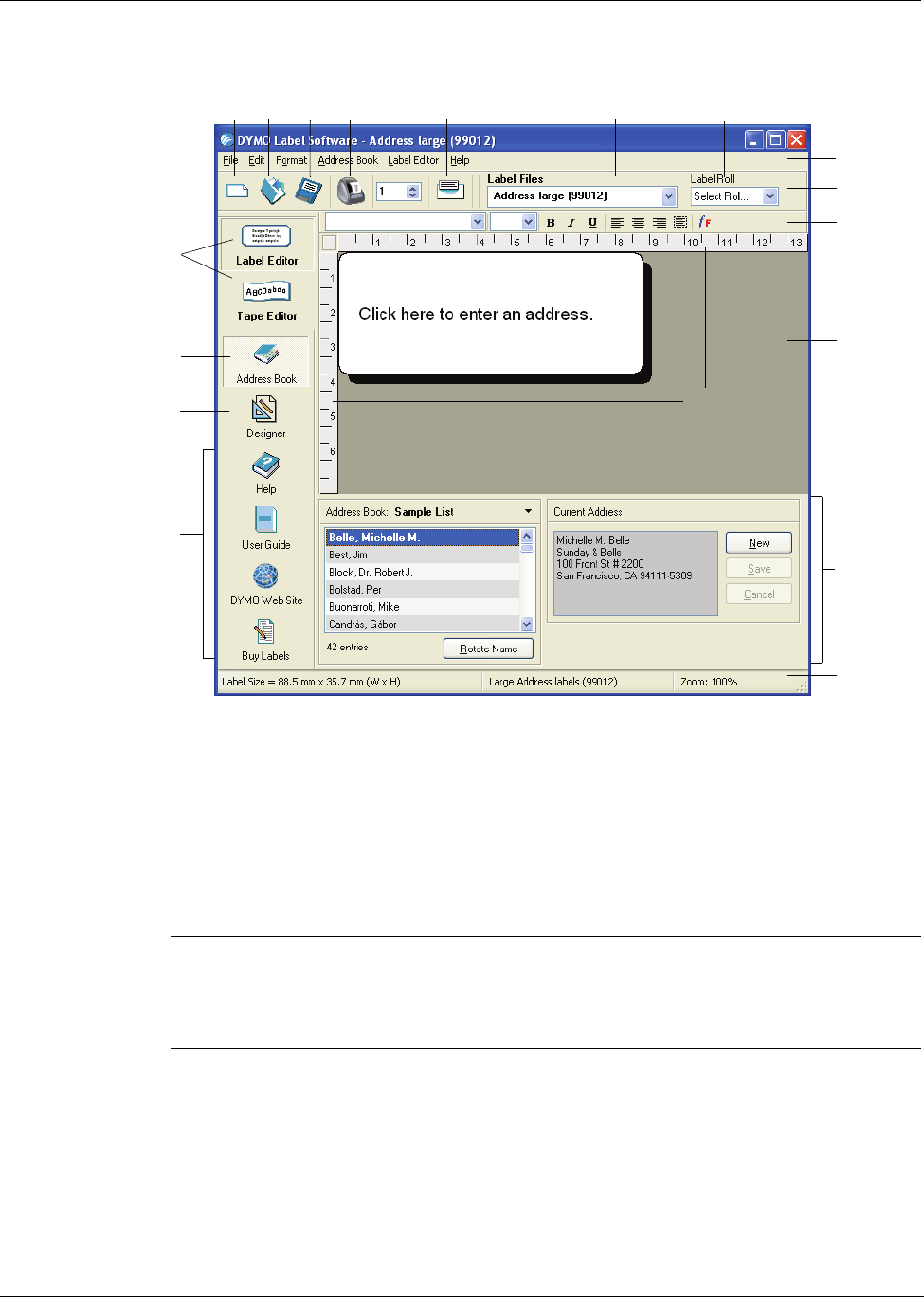Align text left
This screenshot has width=924, height=1297.
[x=617, y=223]
